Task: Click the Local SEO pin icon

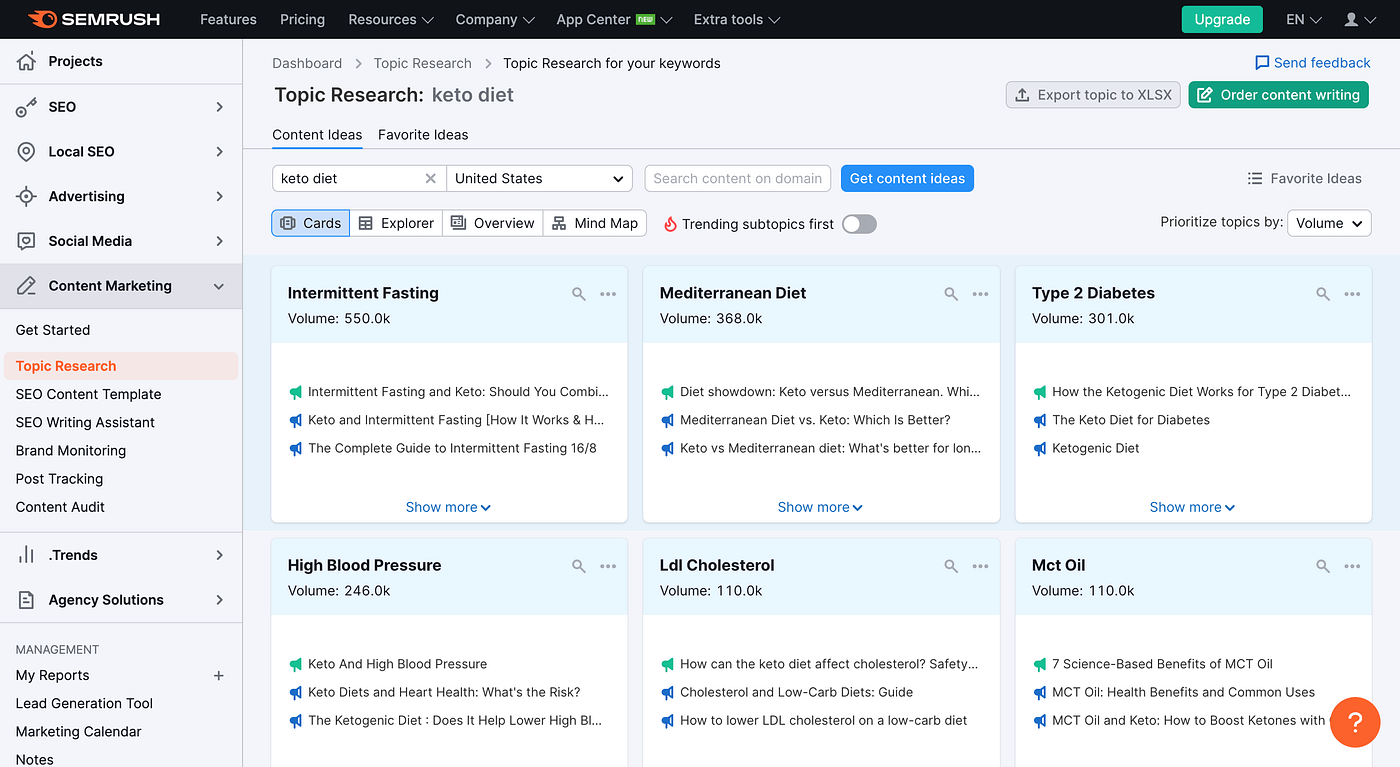Action: (x=26, y=152)
